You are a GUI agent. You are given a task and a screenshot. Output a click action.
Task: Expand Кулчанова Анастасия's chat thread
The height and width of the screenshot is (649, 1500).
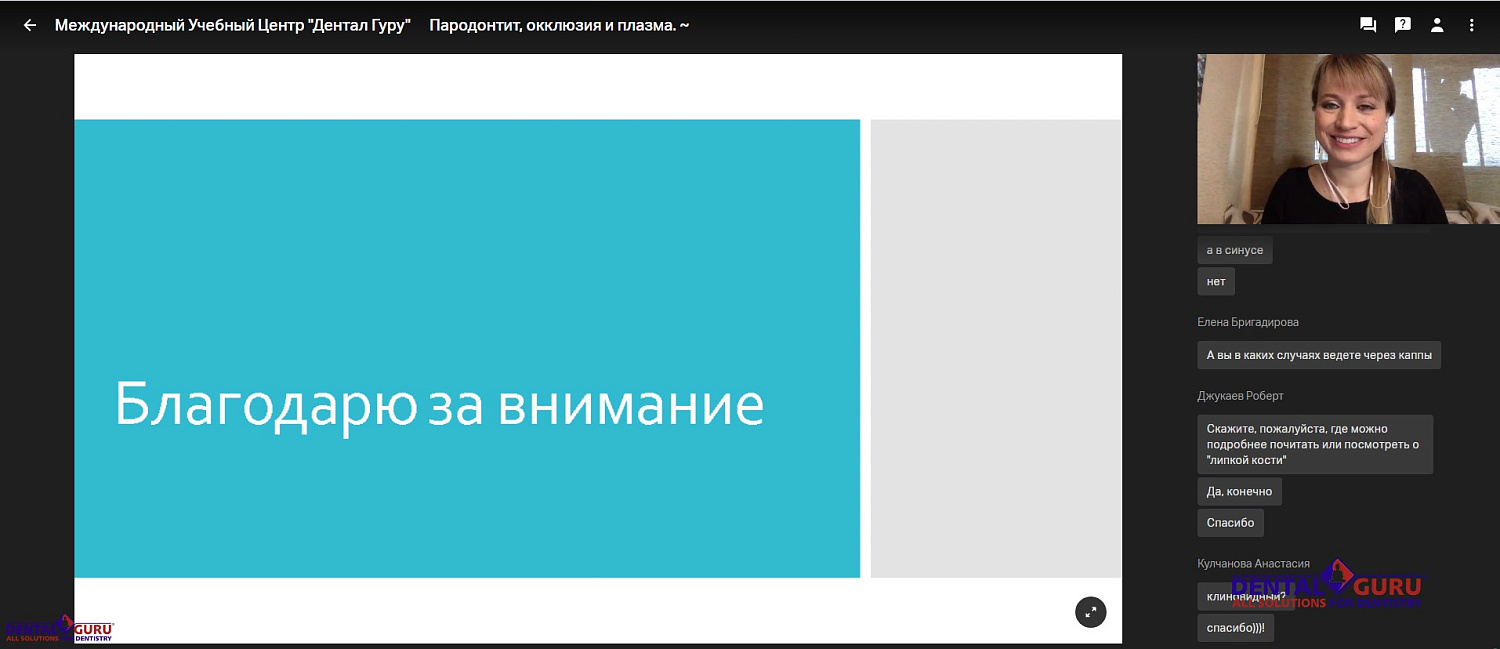coord(1254,563)
